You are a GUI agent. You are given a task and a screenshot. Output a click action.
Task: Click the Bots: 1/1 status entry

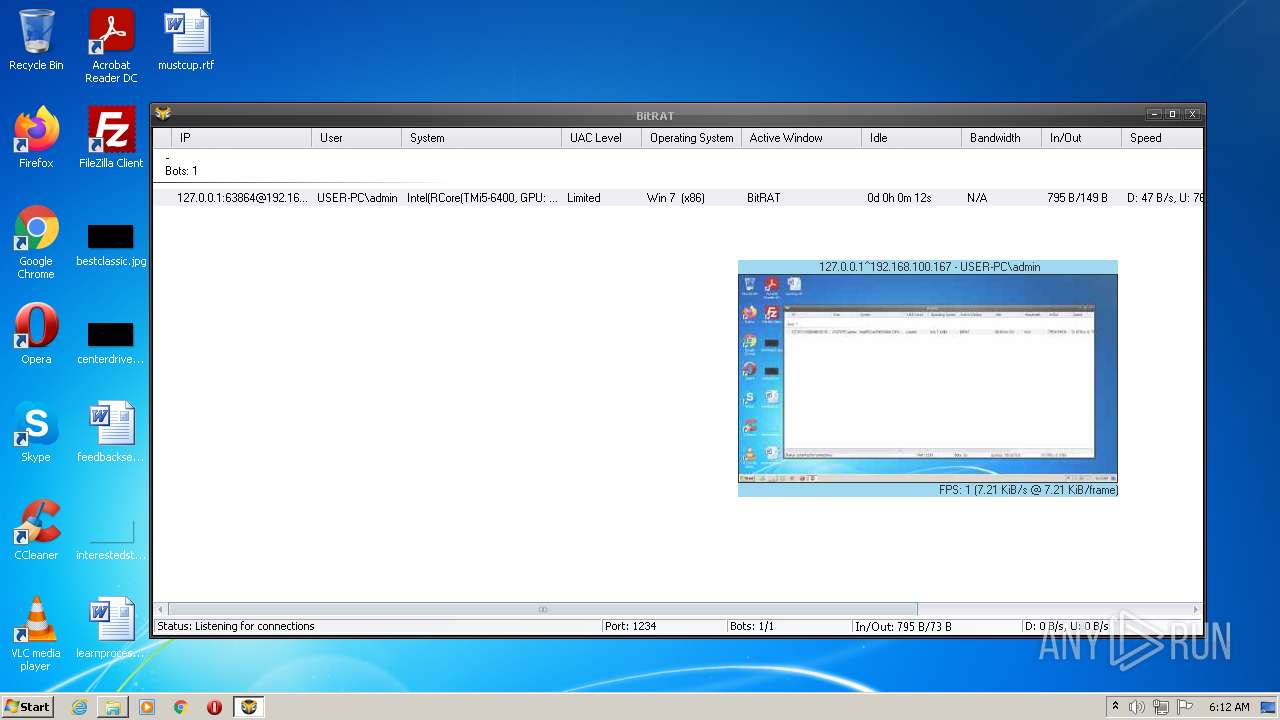[x=752, y=626]
